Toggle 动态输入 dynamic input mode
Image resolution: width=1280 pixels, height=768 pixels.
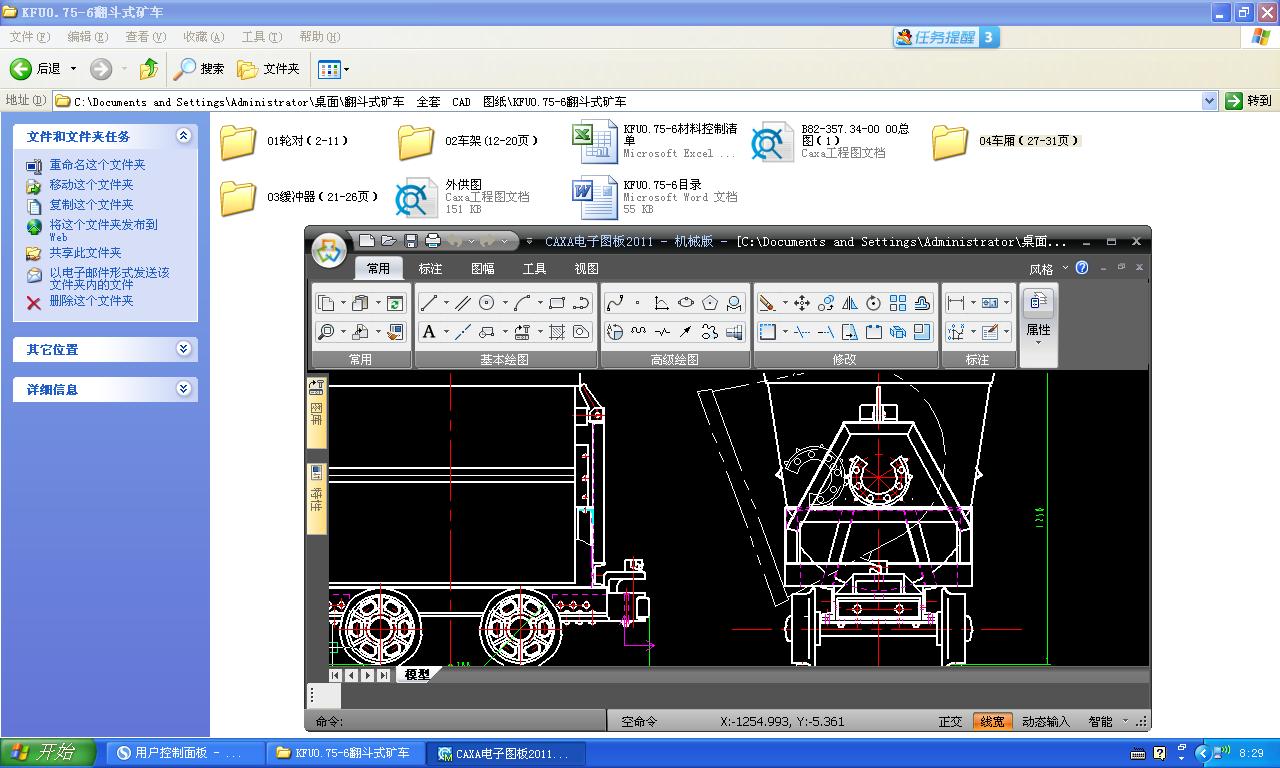(1046, 721)
